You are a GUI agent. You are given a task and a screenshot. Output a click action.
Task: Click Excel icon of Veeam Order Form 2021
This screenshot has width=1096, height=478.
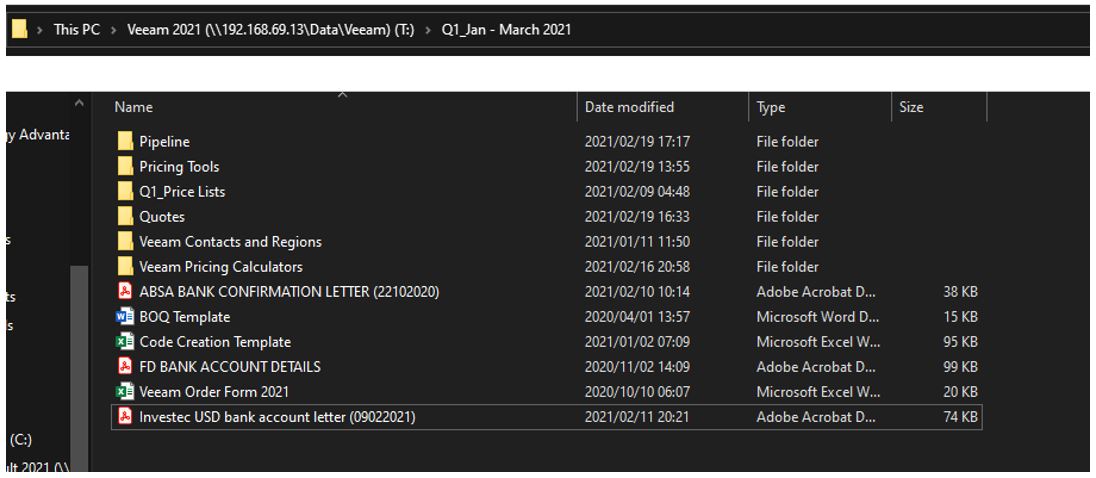pos(125,392)
